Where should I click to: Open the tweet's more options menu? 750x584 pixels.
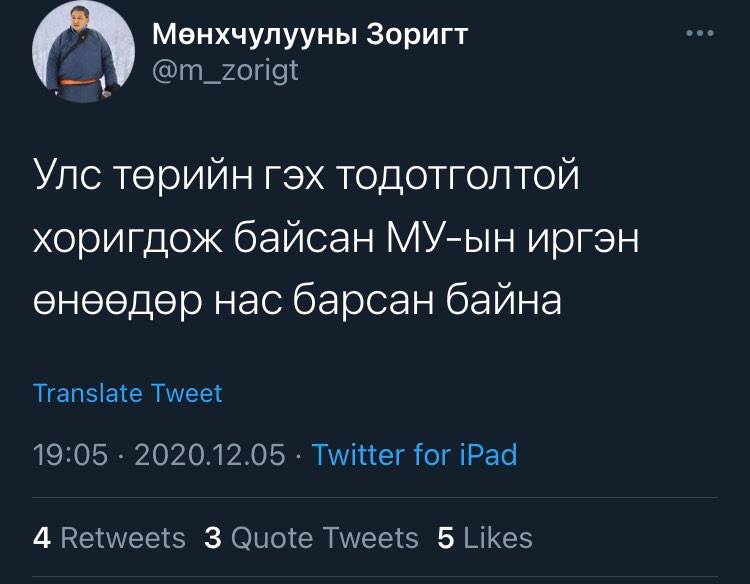[x=699, y=33]
